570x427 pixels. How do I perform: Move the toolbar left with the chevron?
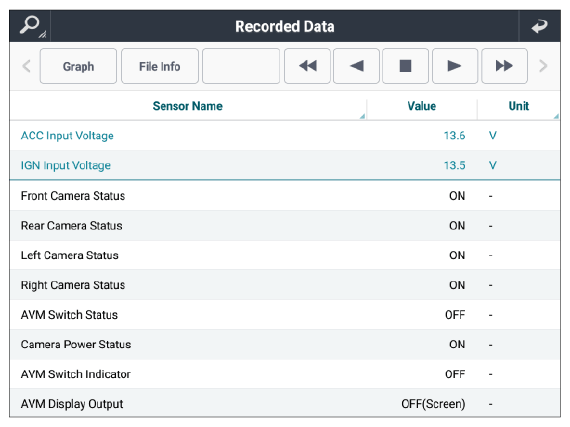(x=26, y=66)
